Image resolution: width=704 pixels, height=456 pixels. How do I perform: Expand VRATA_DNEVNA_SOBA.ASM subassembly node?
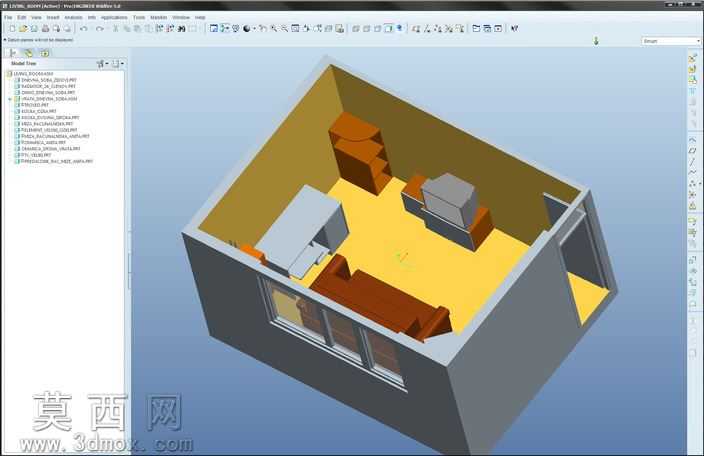tap(10, 99)
